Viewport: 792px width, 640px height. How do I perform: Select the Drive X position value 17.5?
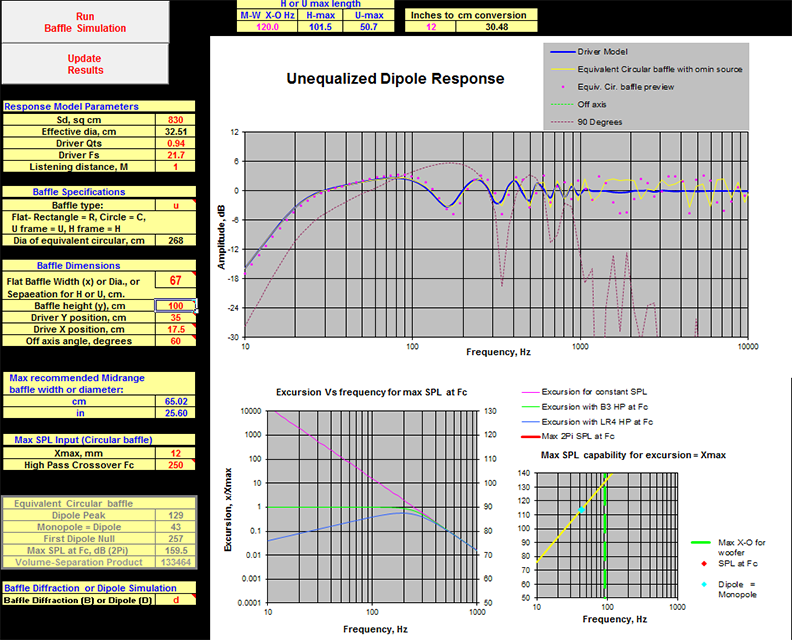175,329
